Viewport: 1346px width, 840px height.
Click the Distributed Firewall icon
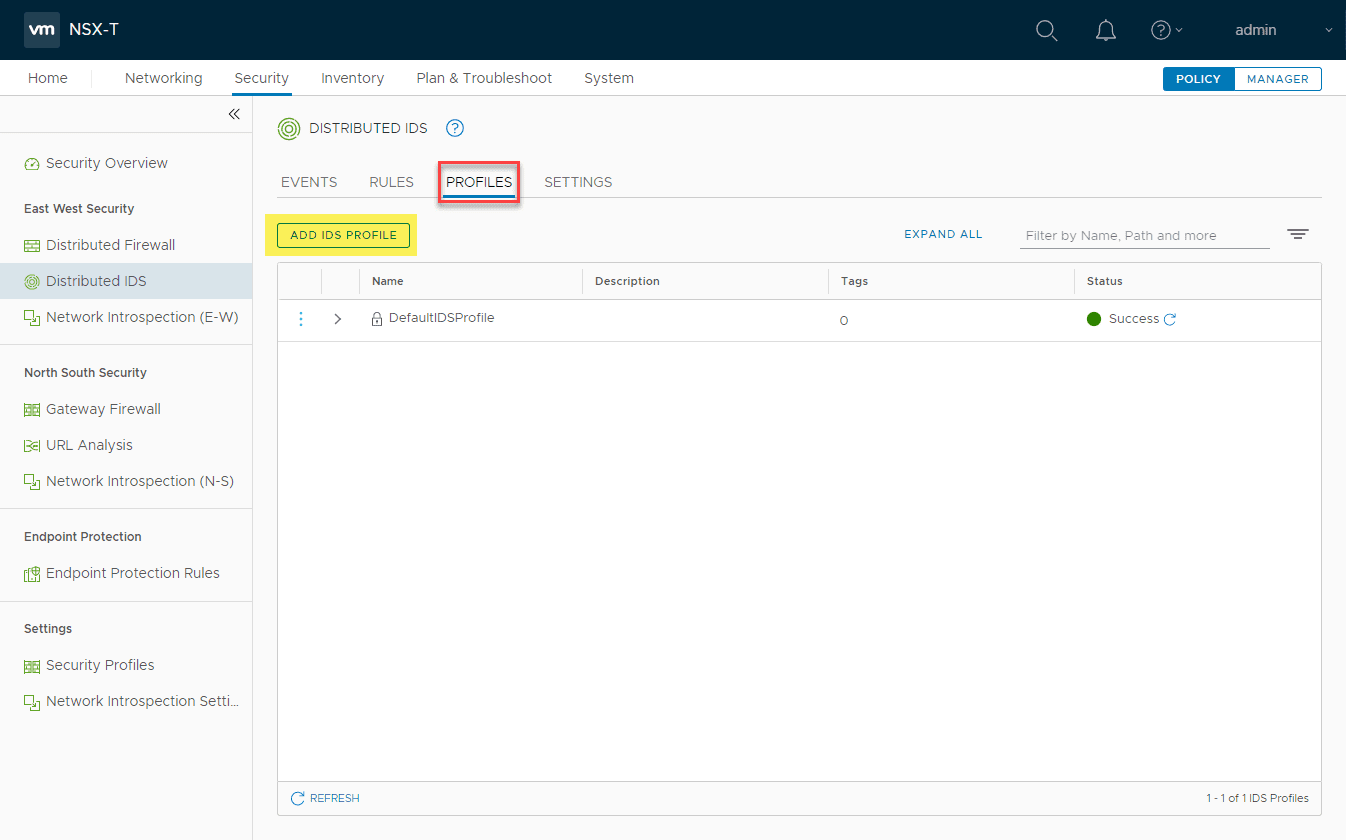coord(32,246)
